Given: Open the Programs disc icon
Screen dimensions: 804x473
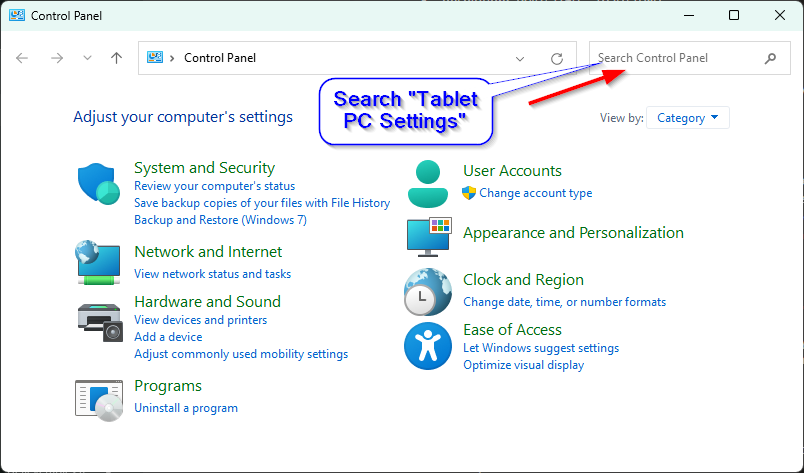Looking at the screenshot, I should (x=99, y=401).
